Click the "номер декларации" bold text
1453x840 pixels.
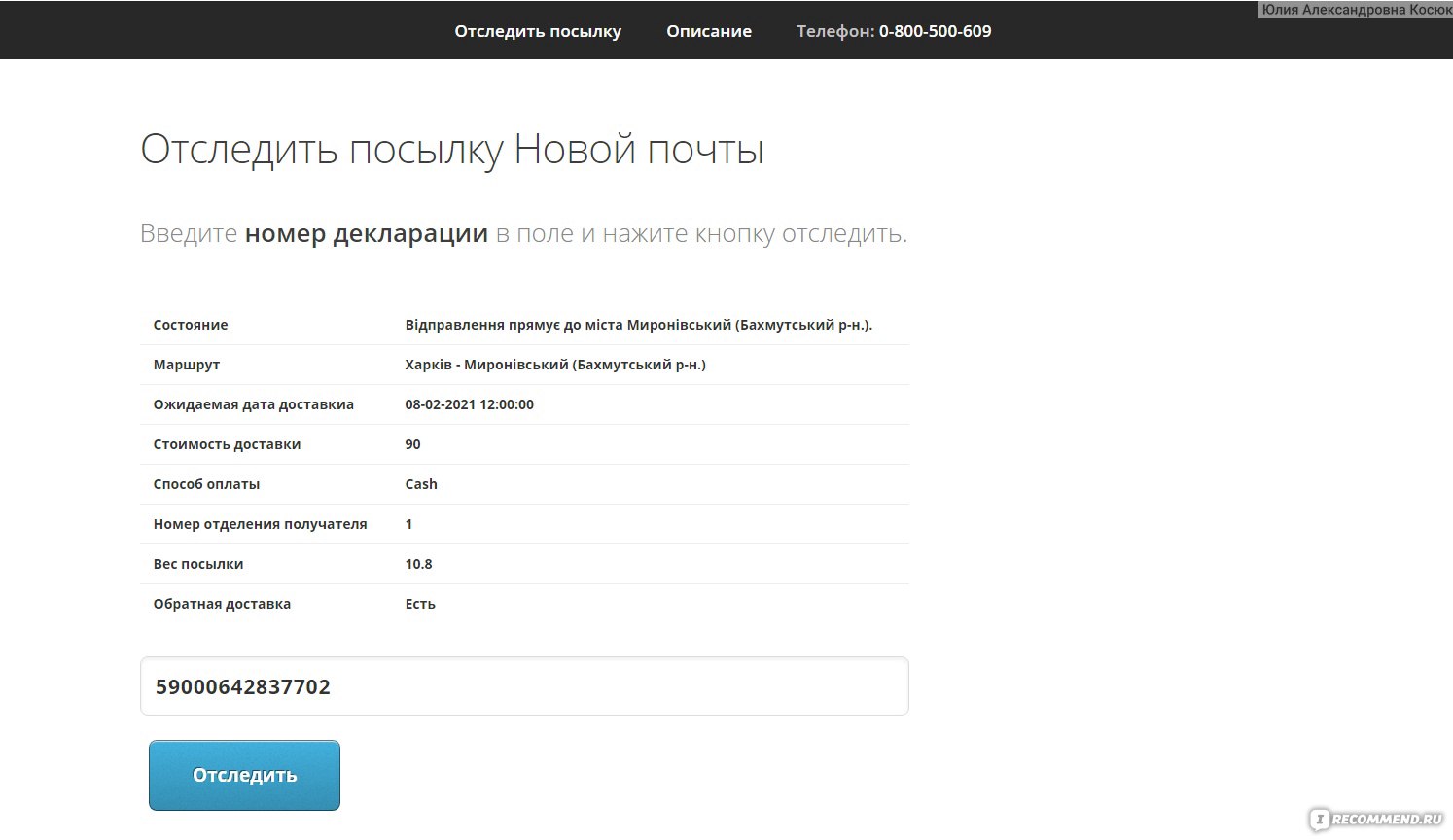[x=367, y=234]
